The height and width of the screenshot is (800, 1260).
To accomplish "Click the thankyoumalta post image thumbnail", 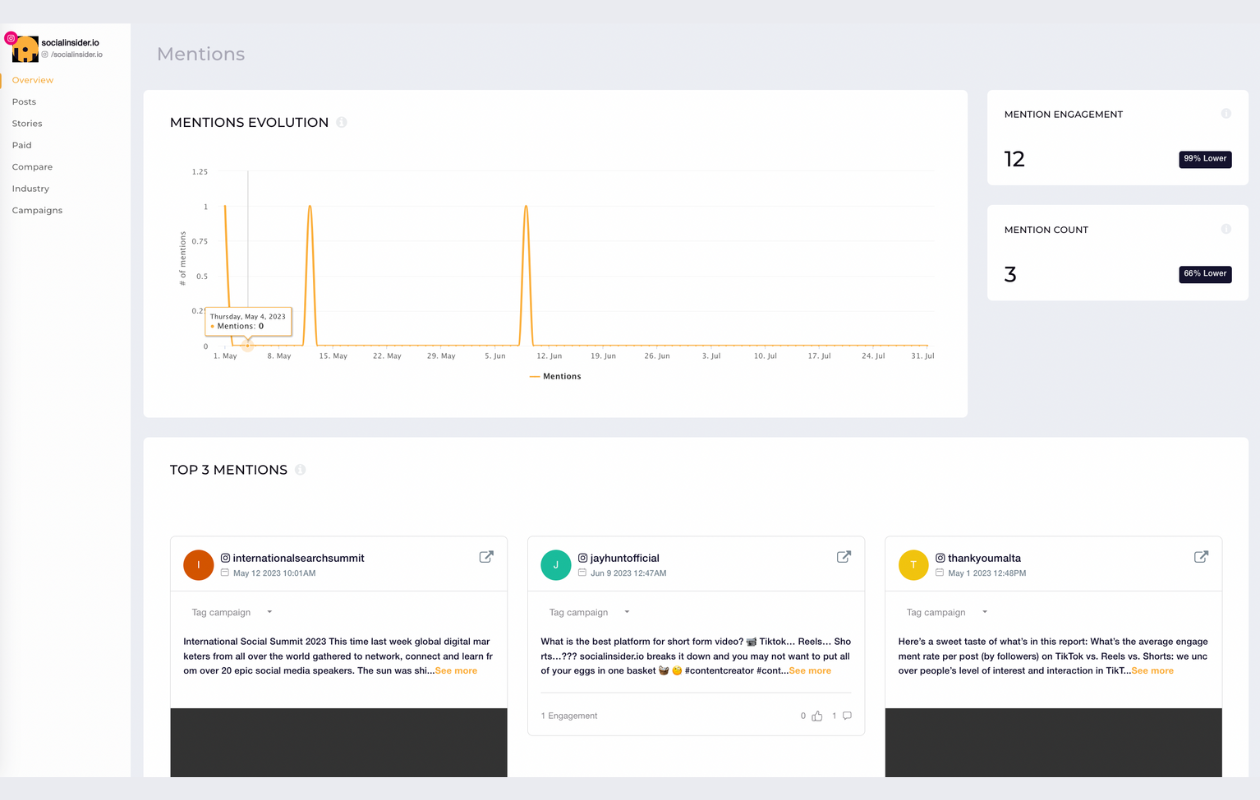I will pyautogui.click(x=1053, y=742).
